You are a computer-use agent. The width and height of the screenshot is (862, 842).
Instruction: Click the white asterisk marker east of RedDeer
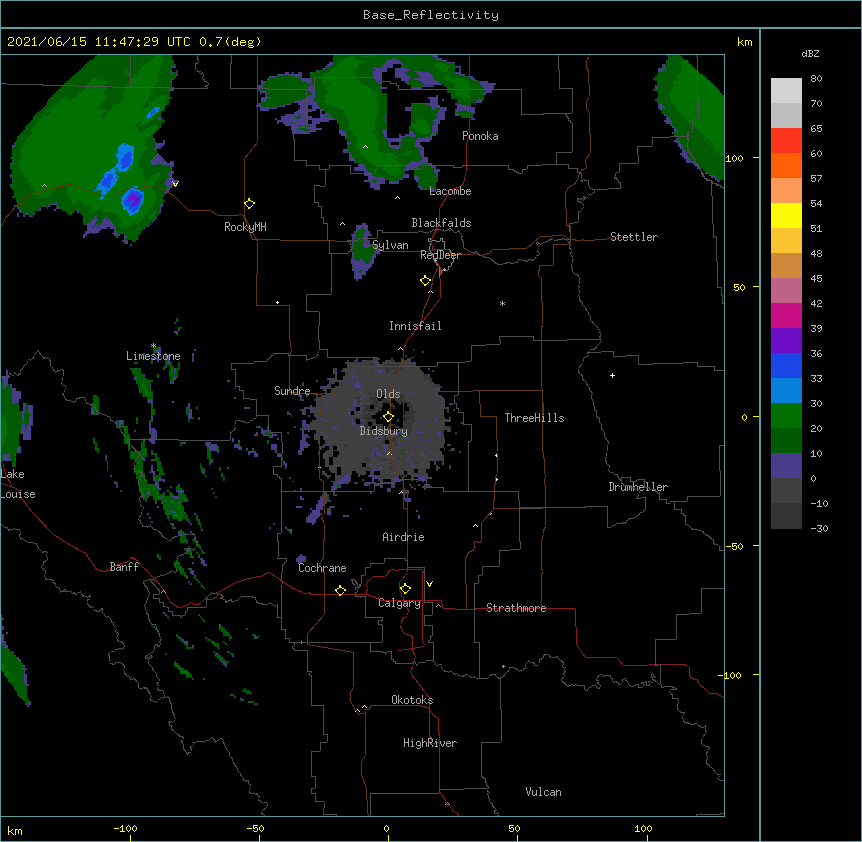pyautogui.click(x=502, y=303)
